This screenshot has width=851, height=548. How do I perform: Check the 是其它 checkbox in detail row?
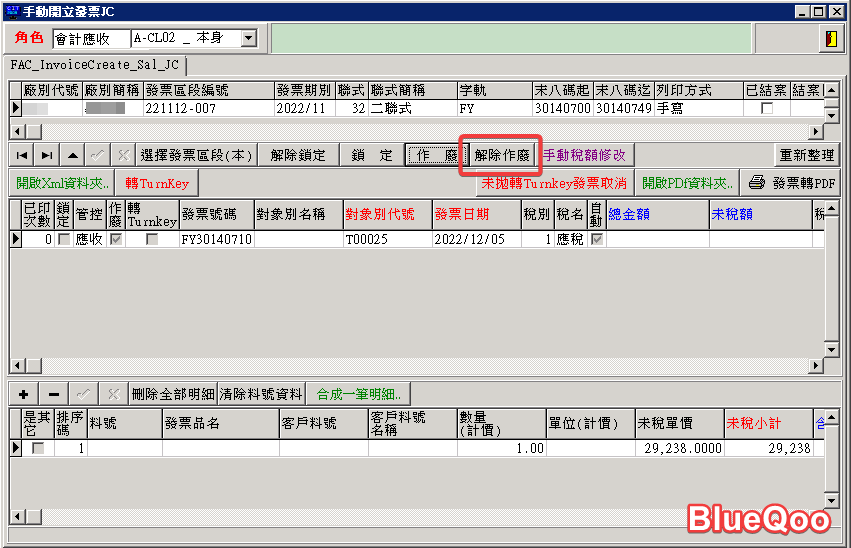tap(38, 449)
